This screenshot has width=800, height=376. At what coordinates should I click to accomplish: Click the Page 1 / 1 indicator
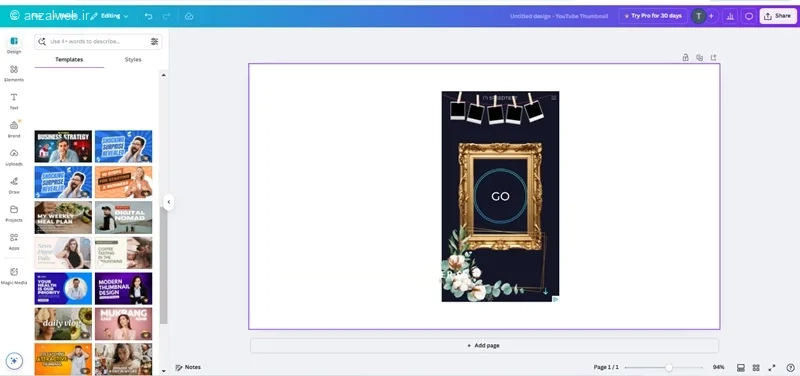(606, 367)
